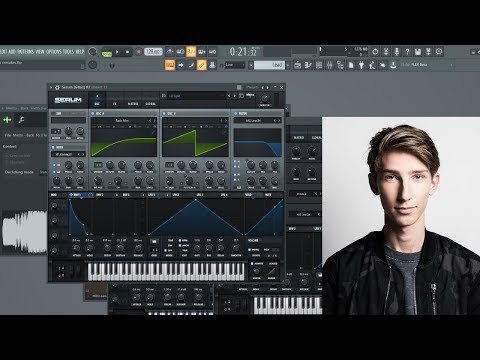This screenshot has height=360, width=480.
Task: Select the 128 tempo display
Action: (x=153, y=52)
